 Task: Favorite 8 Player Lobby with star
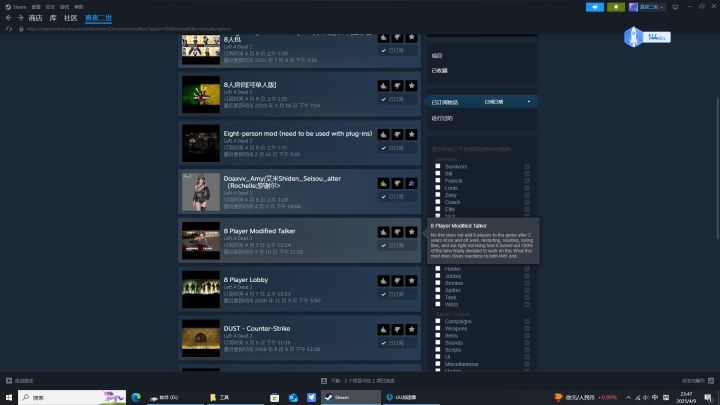coord(411,281)
